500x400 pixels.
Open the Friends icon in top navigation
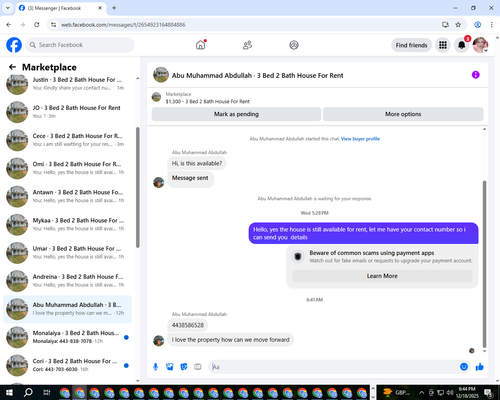coord(247,45)
